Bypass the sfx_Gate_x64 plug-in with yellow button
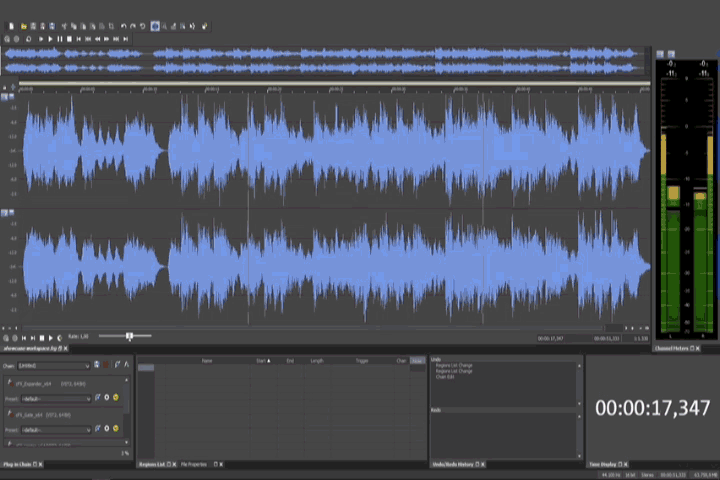The image size is (720, 480). coord(115,429)
